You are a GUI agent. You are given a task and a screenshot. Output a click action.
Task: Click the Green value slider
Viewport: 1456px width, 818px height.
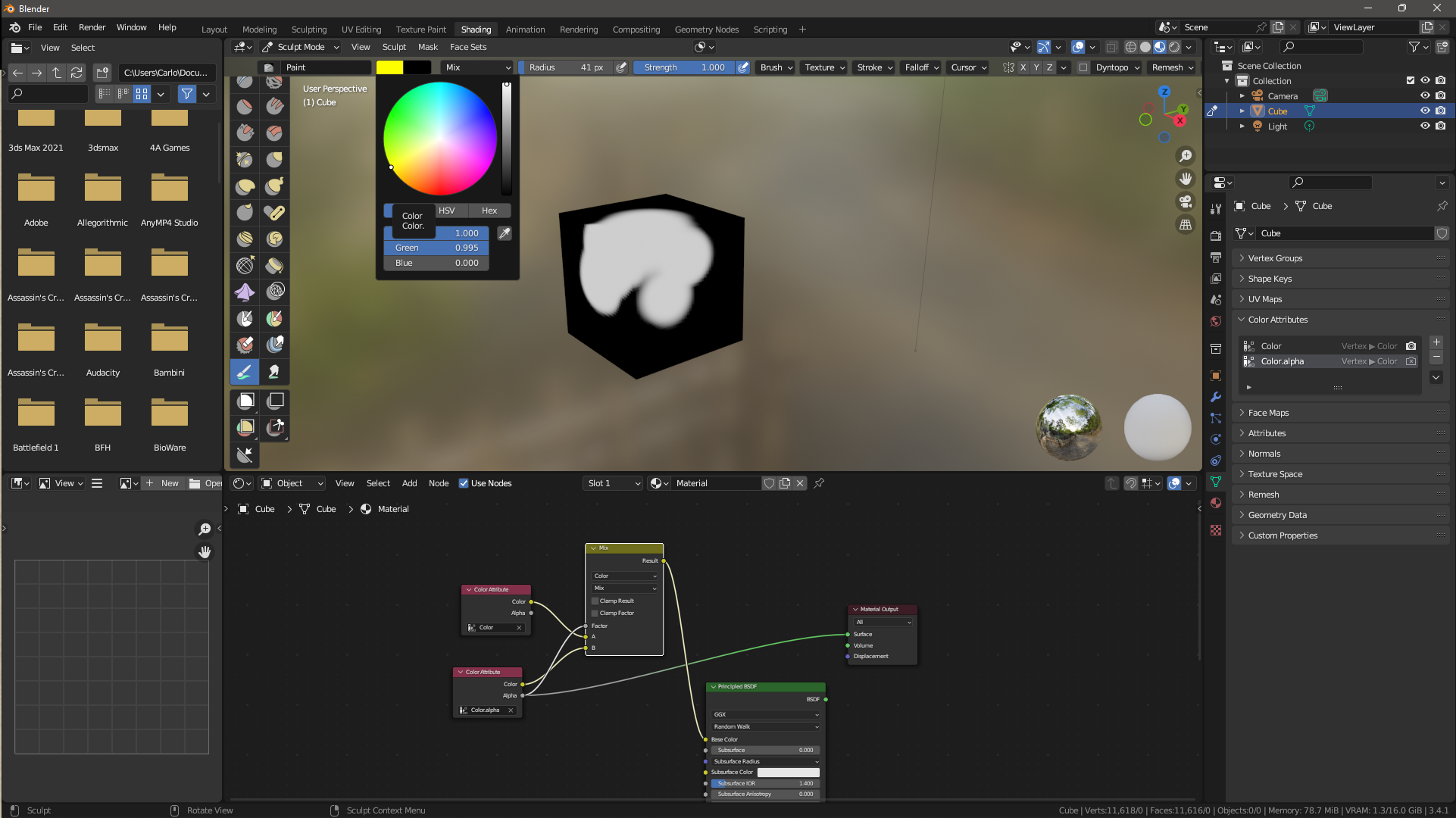[x=436, y=248]
